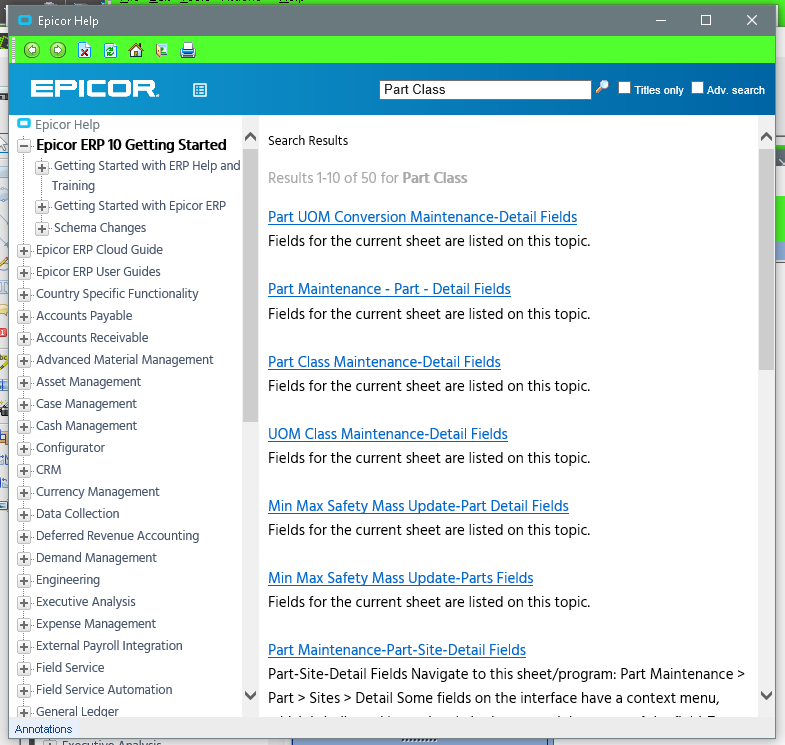Select the Demand Management topic
The image size is (785, 745).
pyautogui.click(x=96, y=558)
